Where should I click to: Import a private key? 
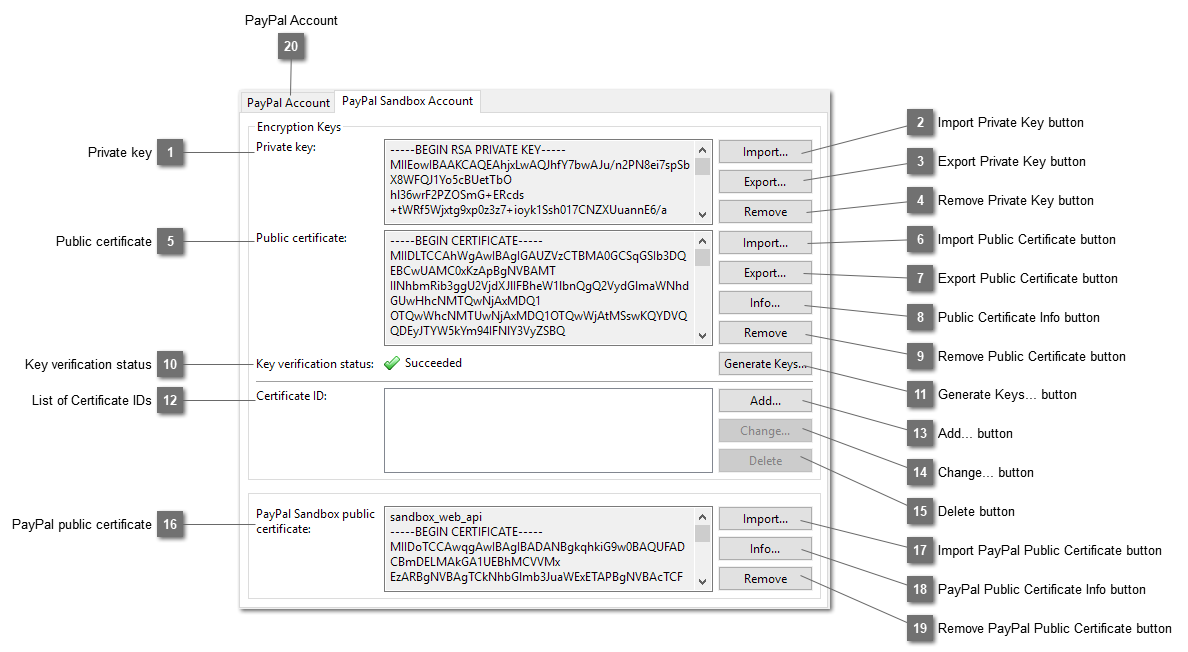pyautogui.click(x=765, y=151)
